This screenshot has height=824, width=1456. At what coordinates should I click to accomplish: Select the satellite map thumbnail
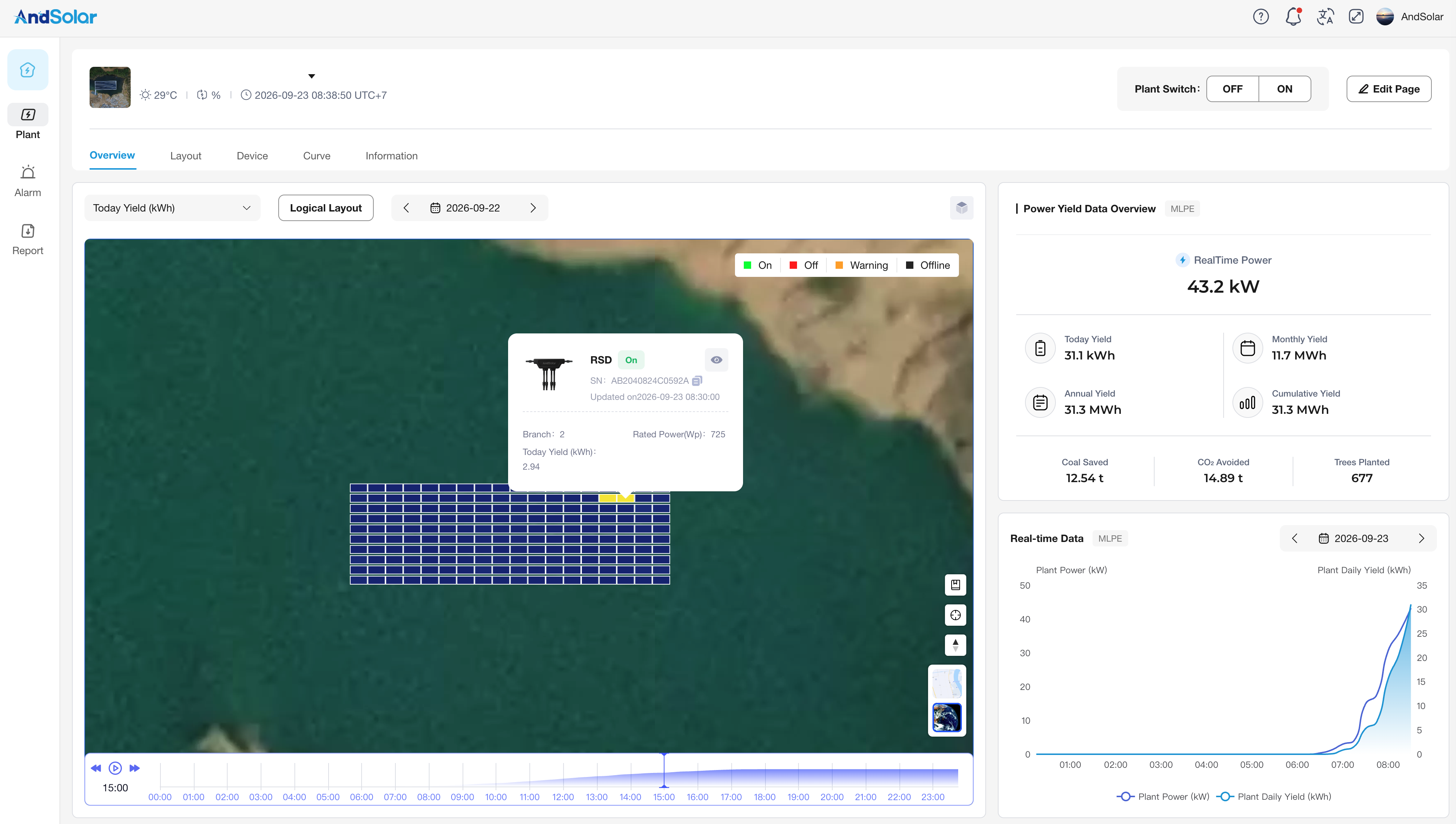[x=947, y=717]
